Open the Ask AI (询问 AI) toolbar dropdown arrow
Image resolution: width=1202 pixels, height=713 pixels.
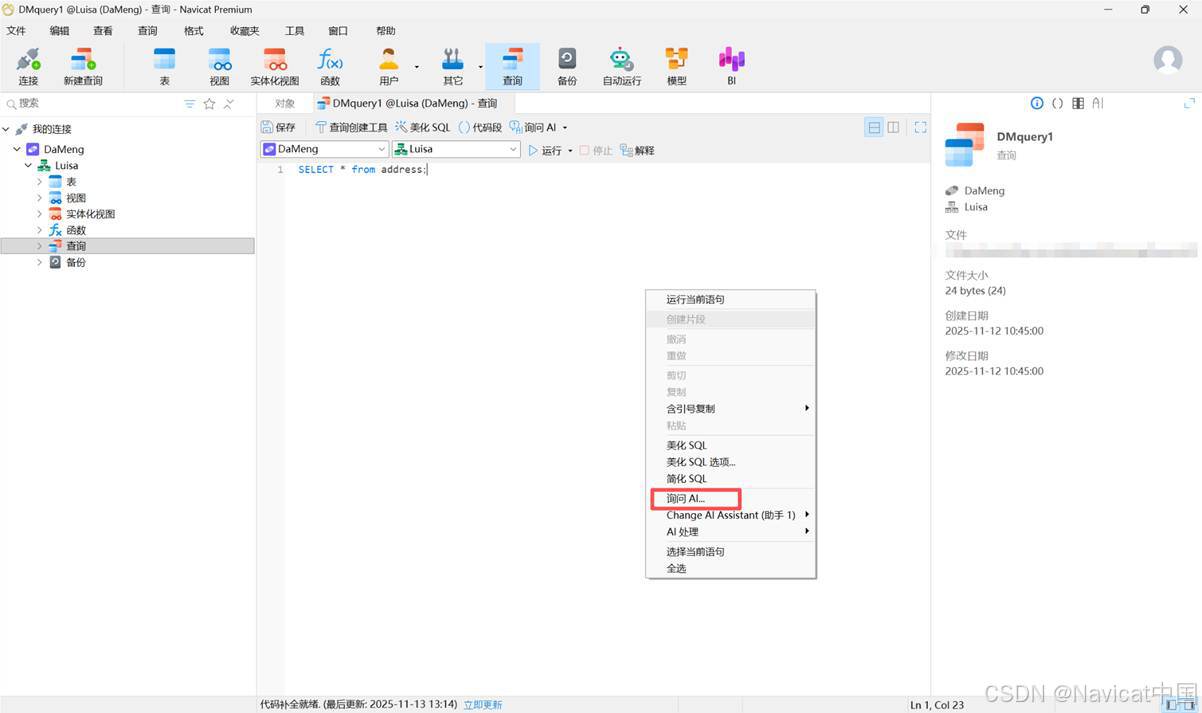564,128
